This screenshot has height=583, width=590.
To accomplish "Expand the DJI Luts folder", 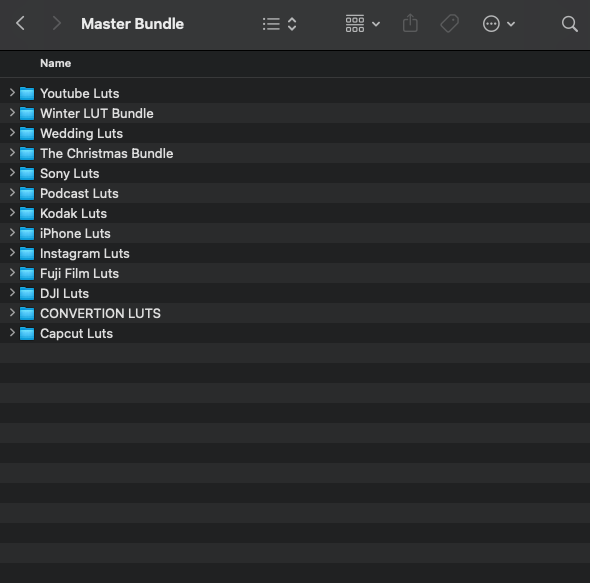I will coord(12,292).
